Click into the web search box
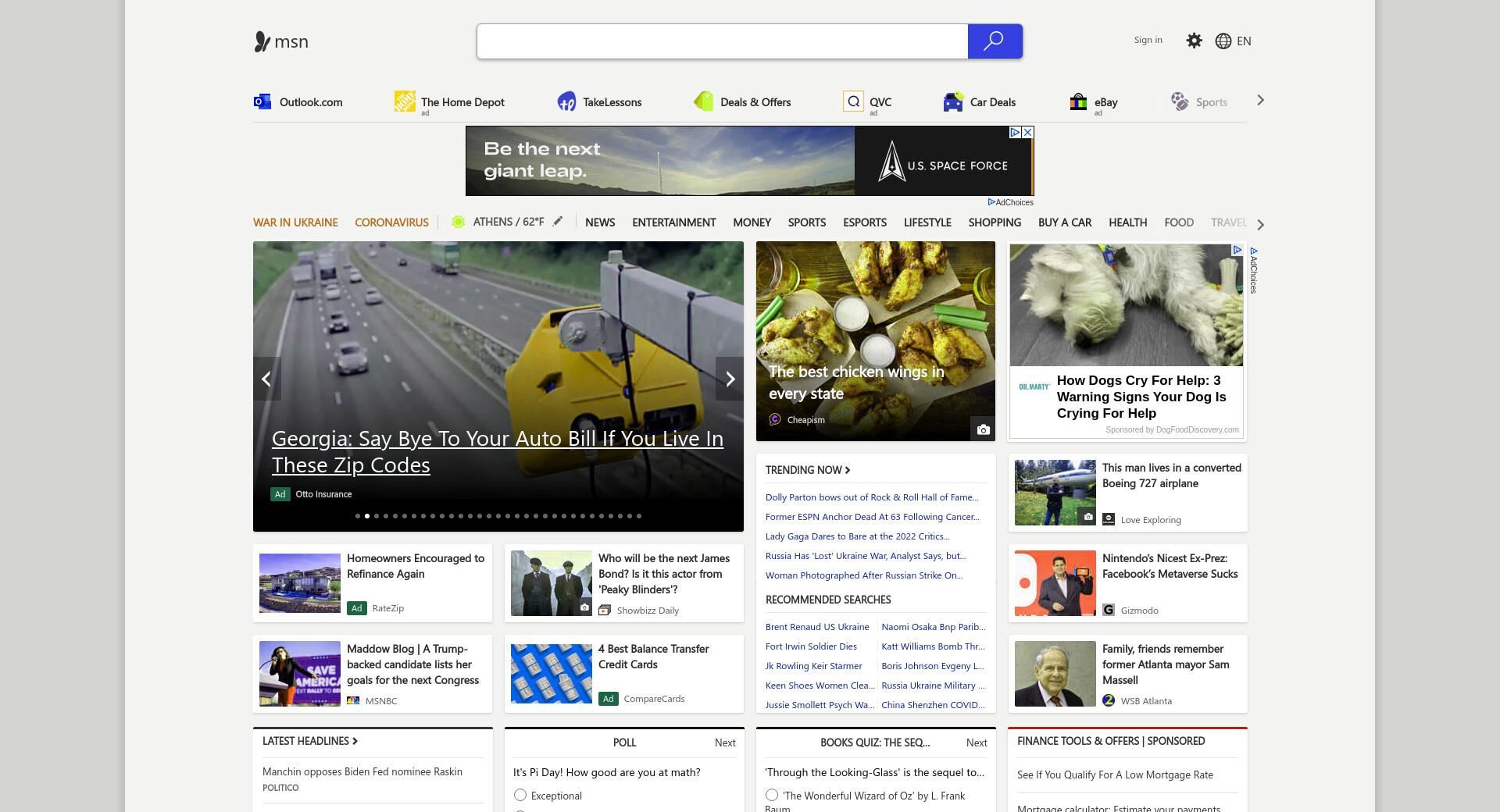This screenshot has width=1500, height=812. [723, 41]
